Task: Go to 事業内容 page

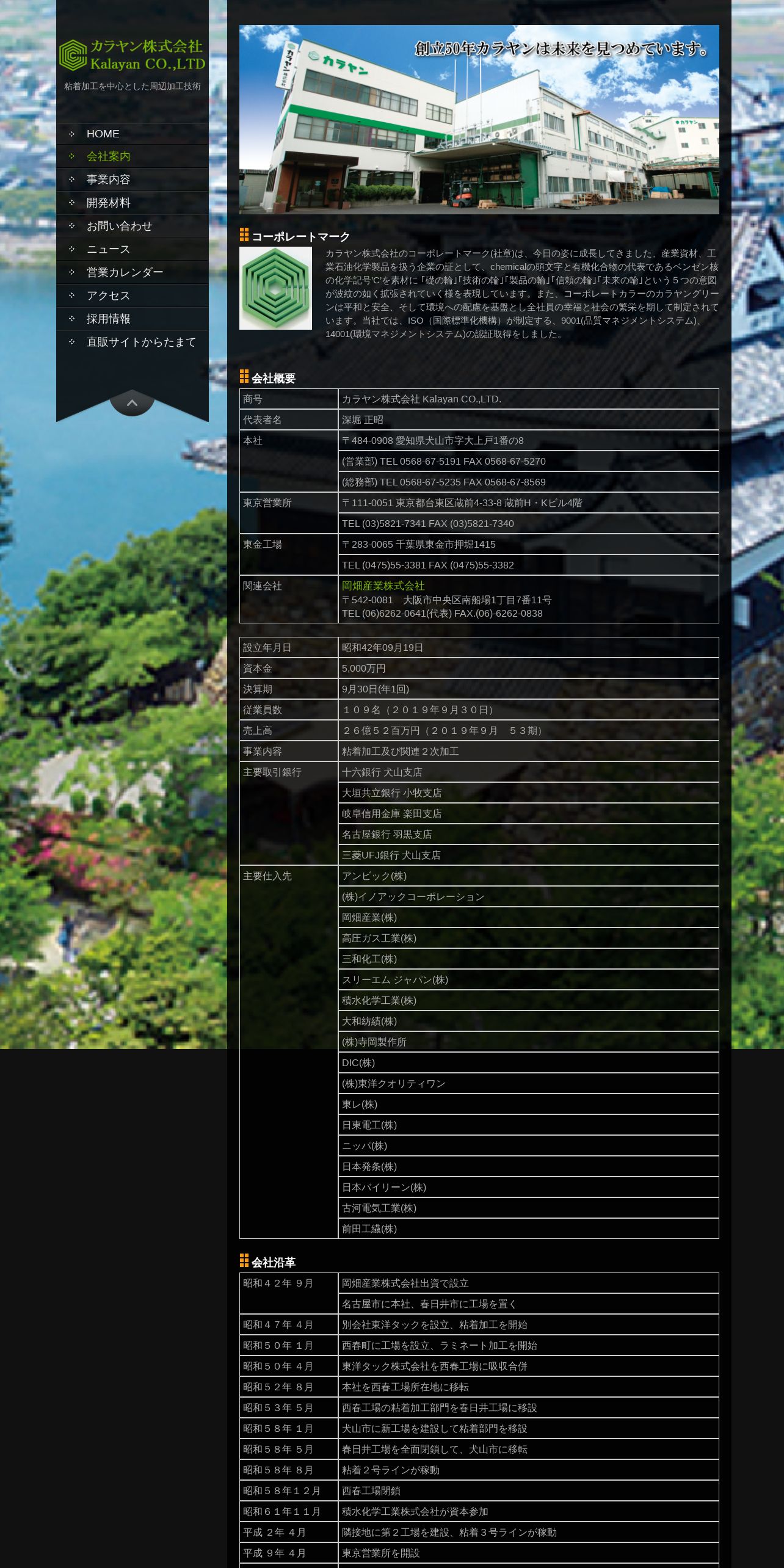Action: click(x=132, y=180)
